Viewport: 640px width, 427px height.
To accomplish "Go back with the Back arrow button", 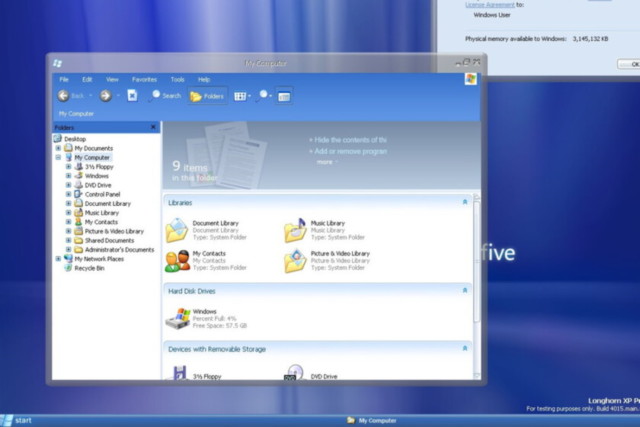I will point(64,96).
